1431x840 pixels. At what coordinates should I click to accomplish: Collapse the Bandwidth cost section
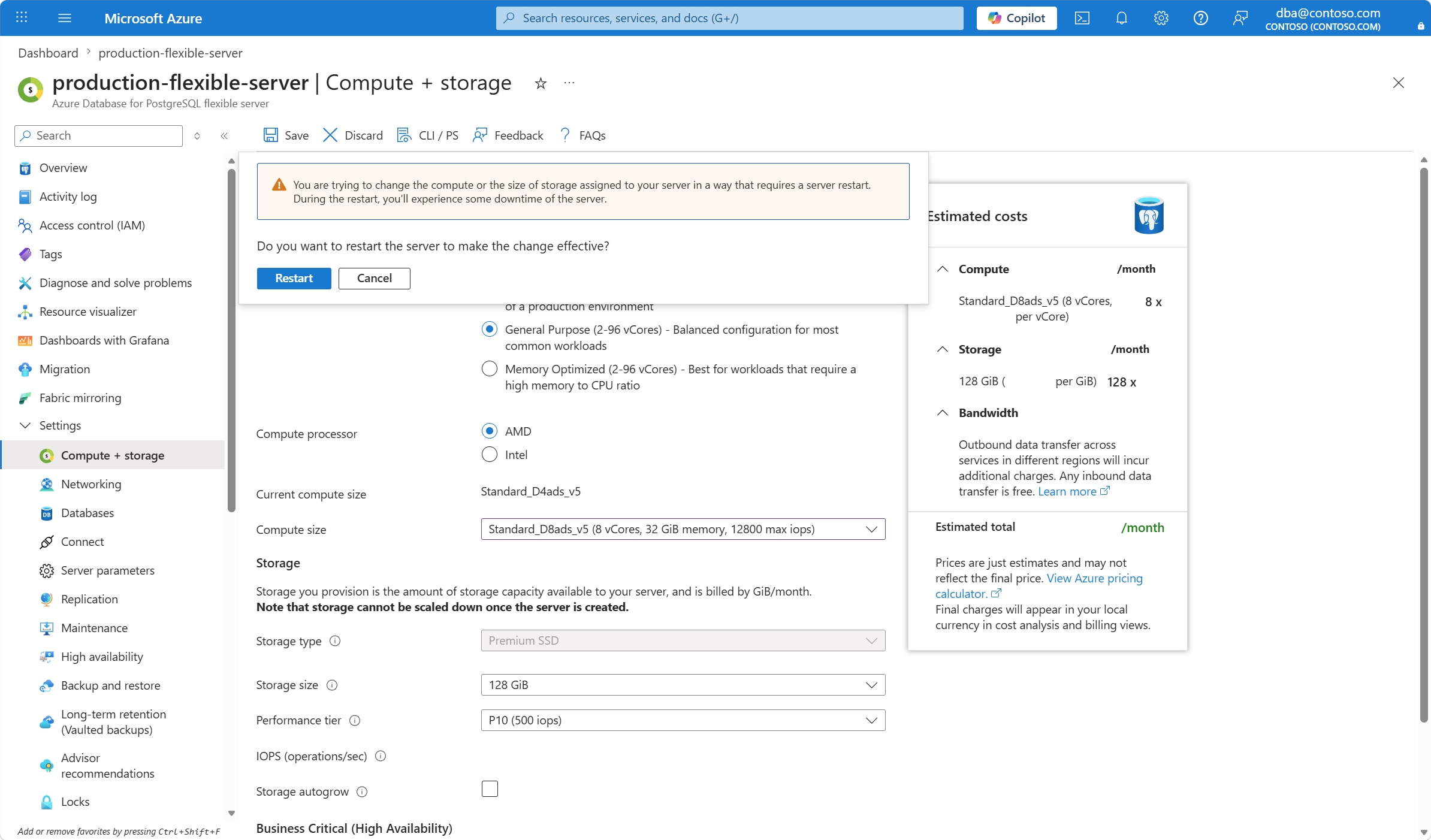point(943,413)
